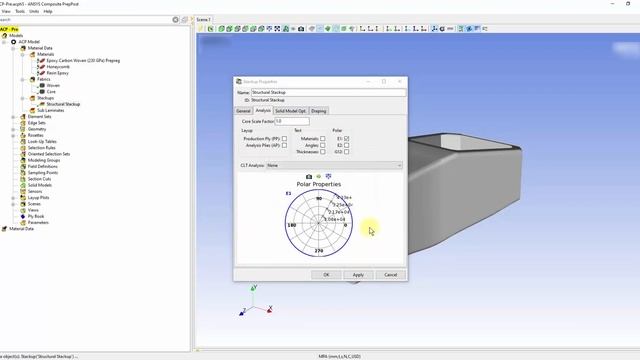Click the Sampling Points icon in the tree
The width and height of the screenshot is (640, 360).
pos(23,173)
